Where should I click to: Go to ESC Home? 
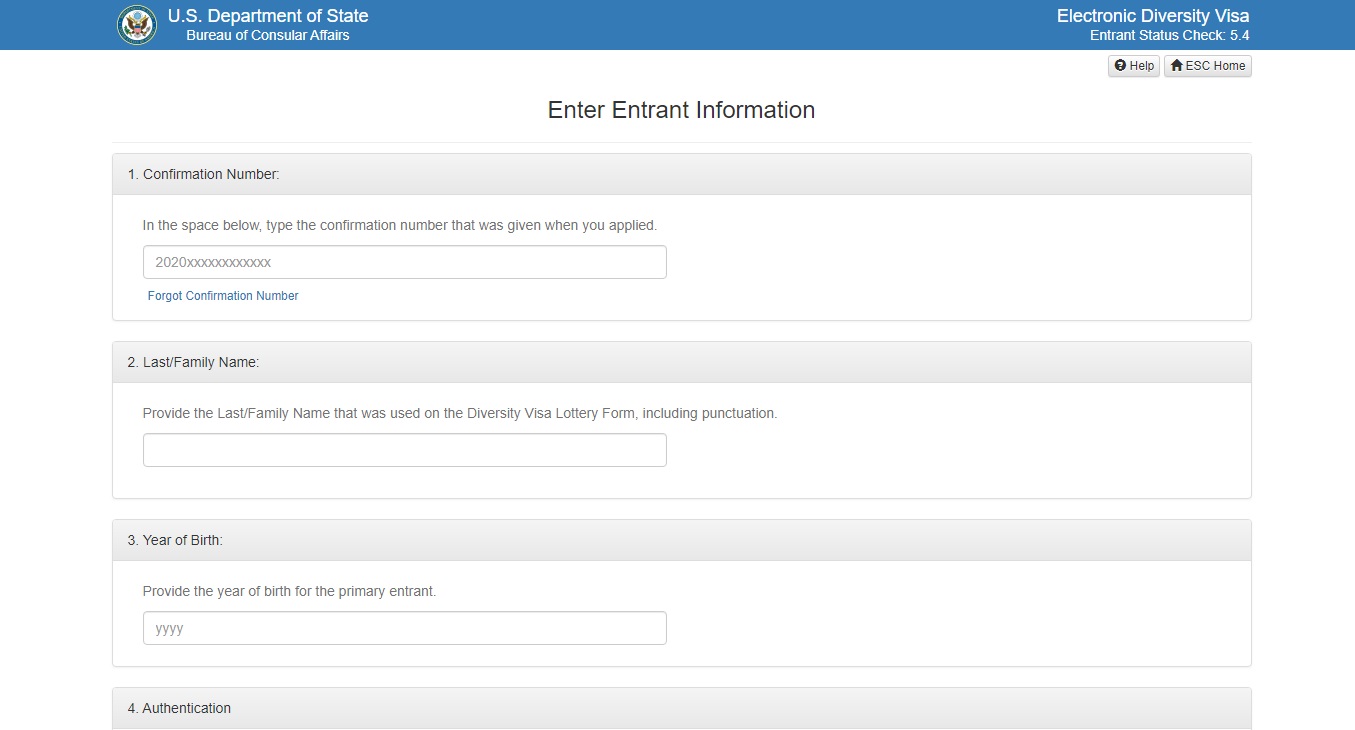[x=1208, y=66]
